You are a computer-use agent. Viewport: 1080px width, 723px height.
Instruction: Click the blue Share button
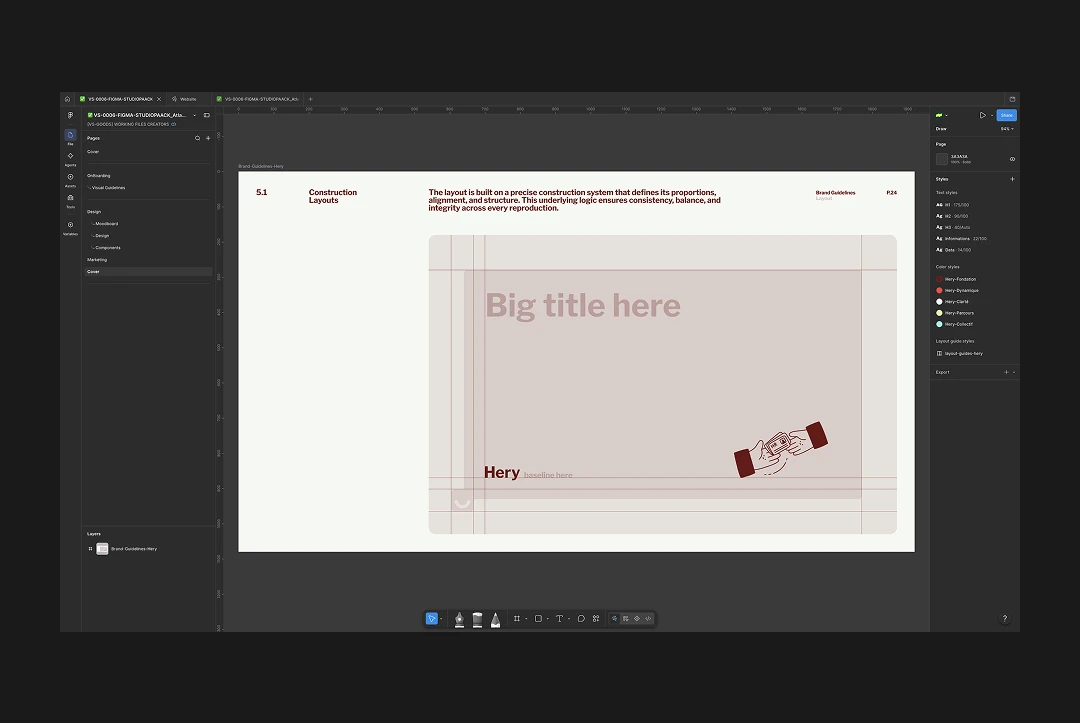click(1006, 115)
